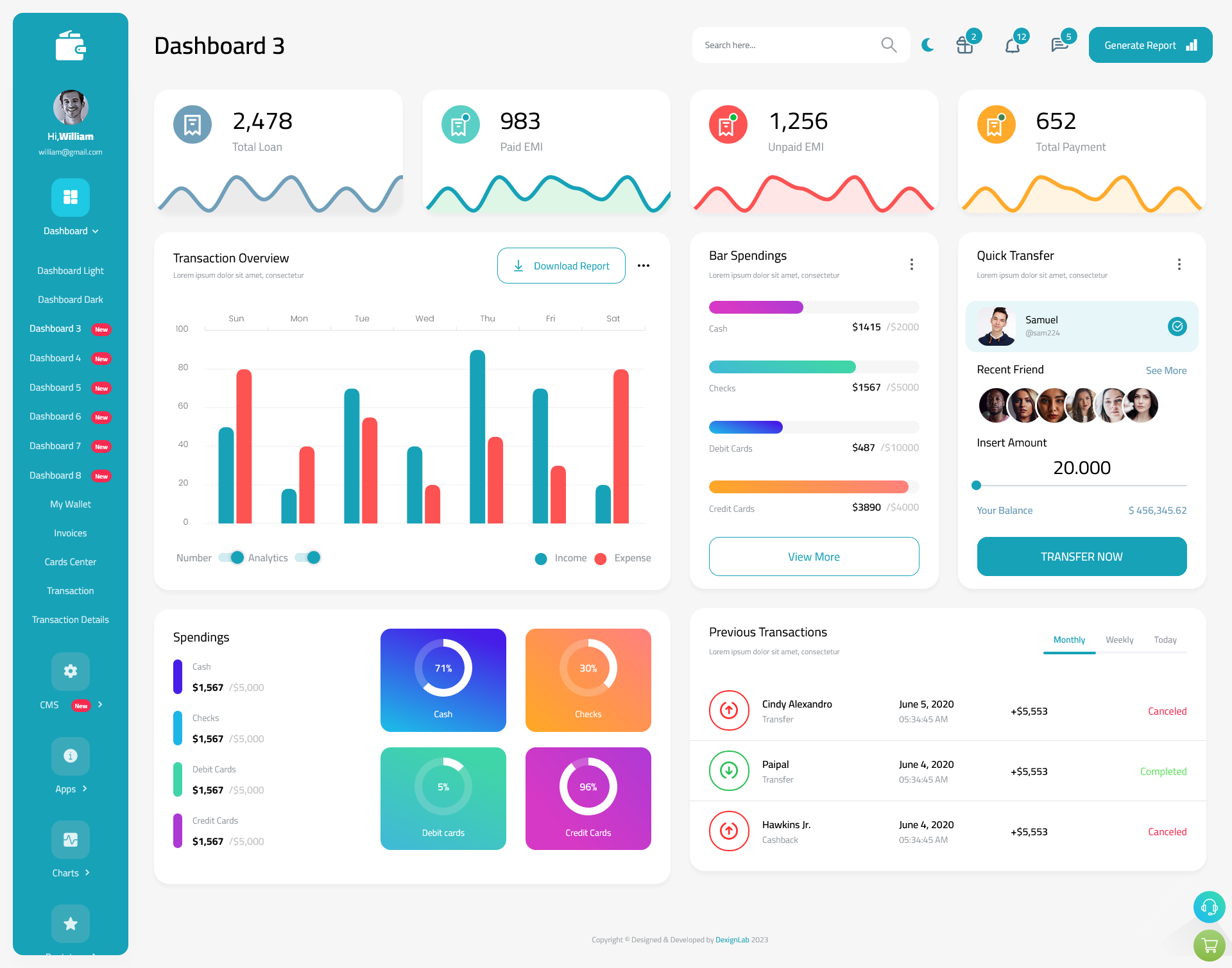Click the Total Payment summary icon
This screenshot has height=968, width=1232.
point(996,122)
